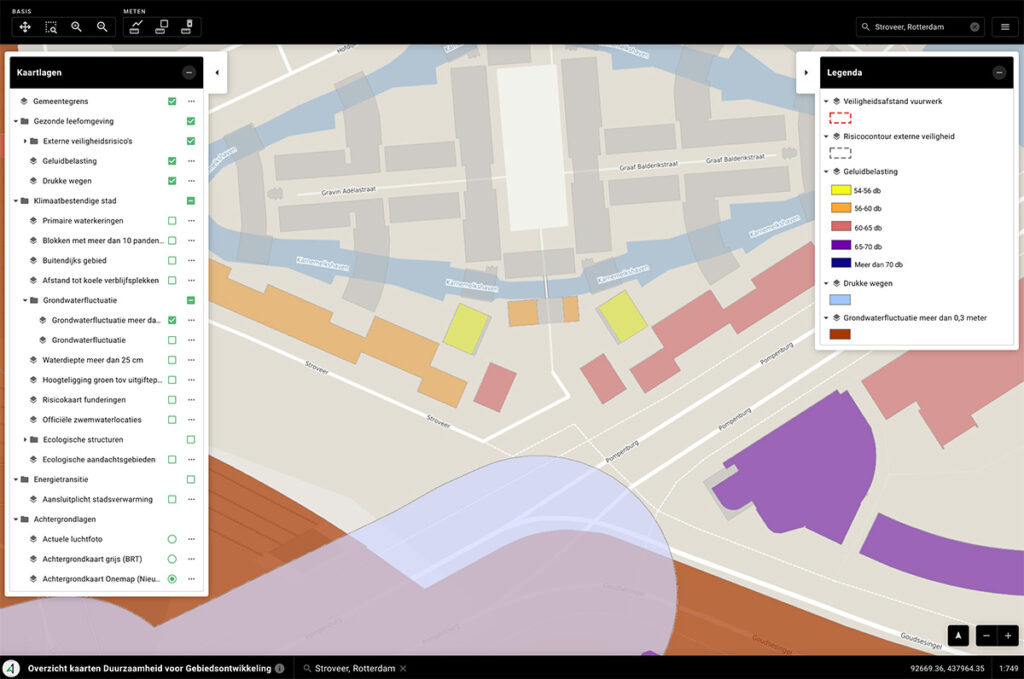Select the measure area tool
This screenshot has width=1024, height=679.
click(161, 27)
